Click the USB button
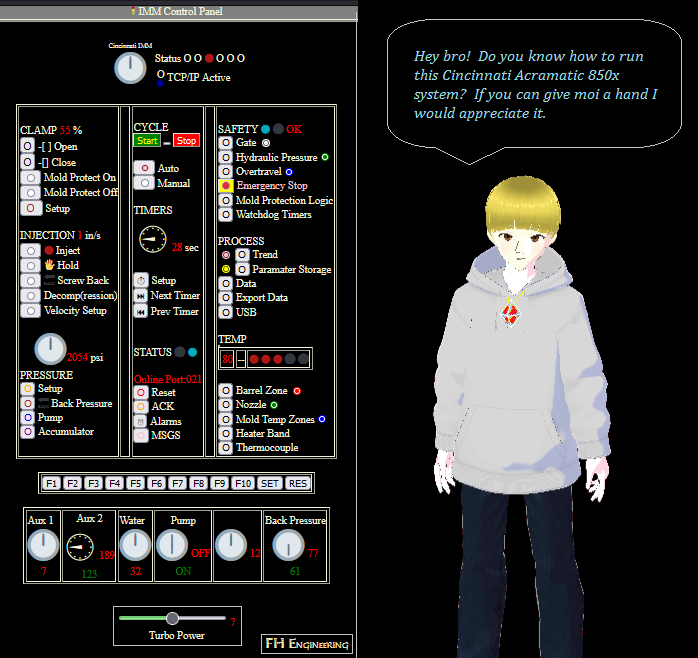Viewport: 698px width, 658px height. coord(226,312)
